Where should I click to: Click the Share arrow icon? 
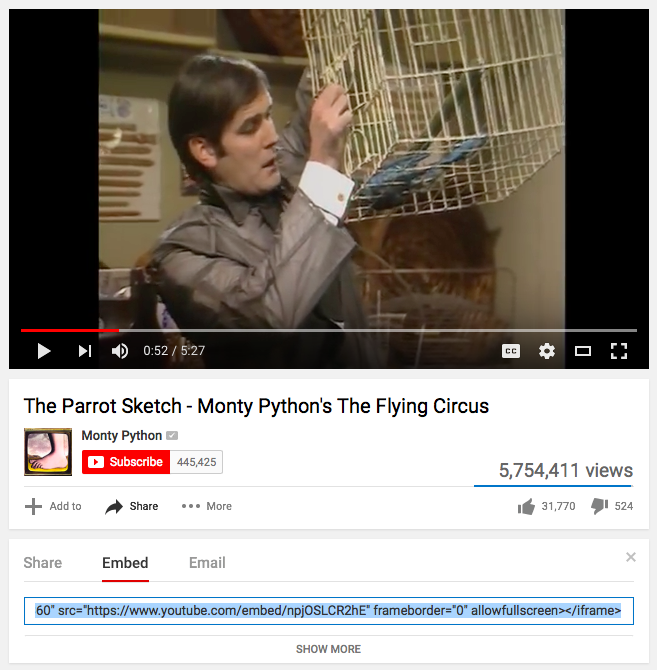[114, 507]
